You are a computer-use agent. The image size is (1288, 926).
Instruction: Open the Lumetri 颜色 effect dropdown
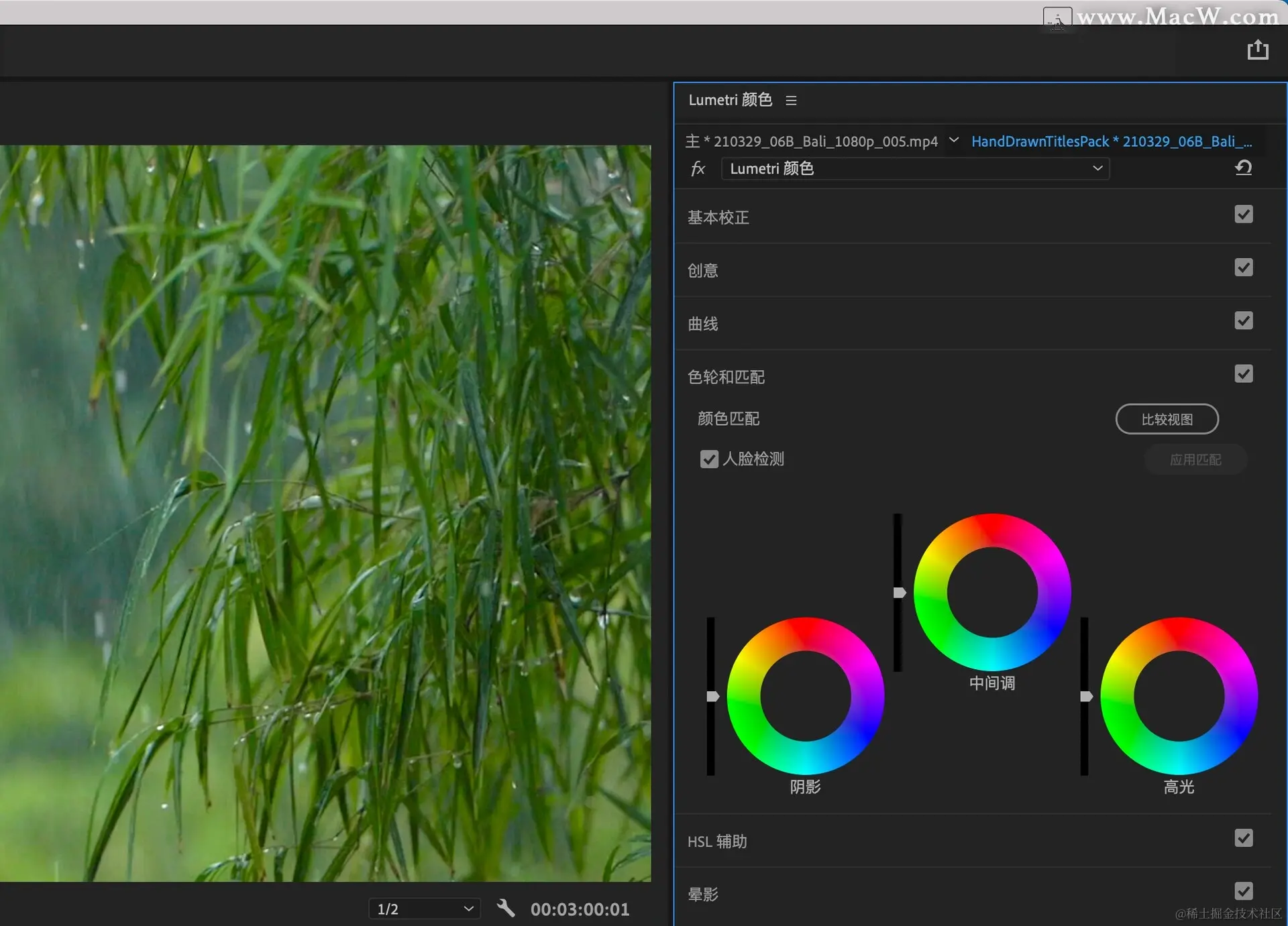tap(915, 168)
